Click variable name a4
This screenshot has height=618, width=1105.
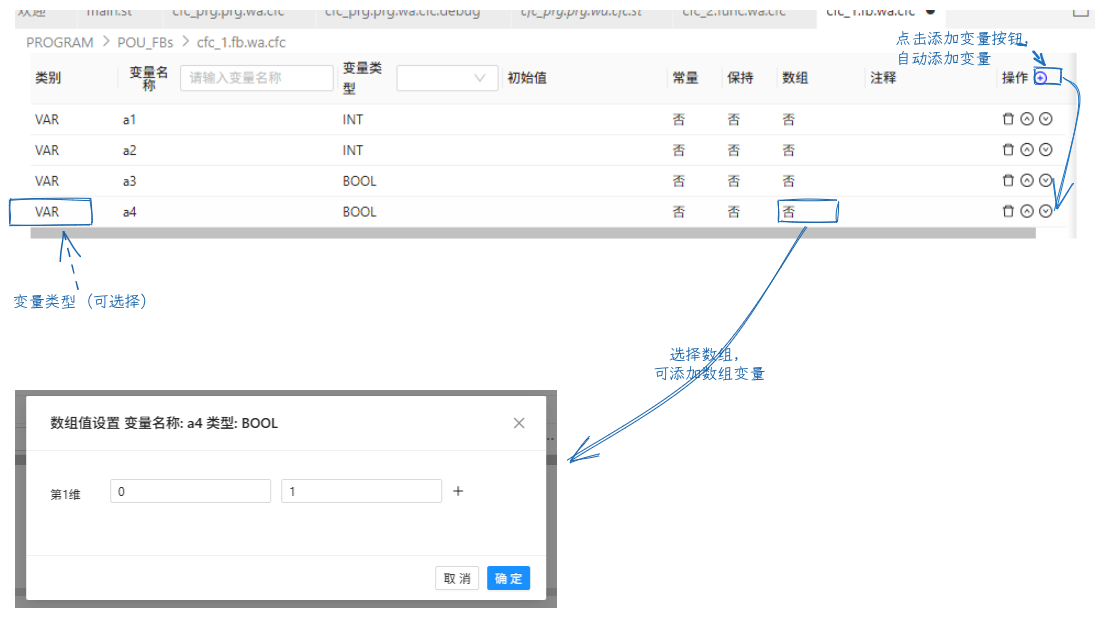click(x=129, y=211)
